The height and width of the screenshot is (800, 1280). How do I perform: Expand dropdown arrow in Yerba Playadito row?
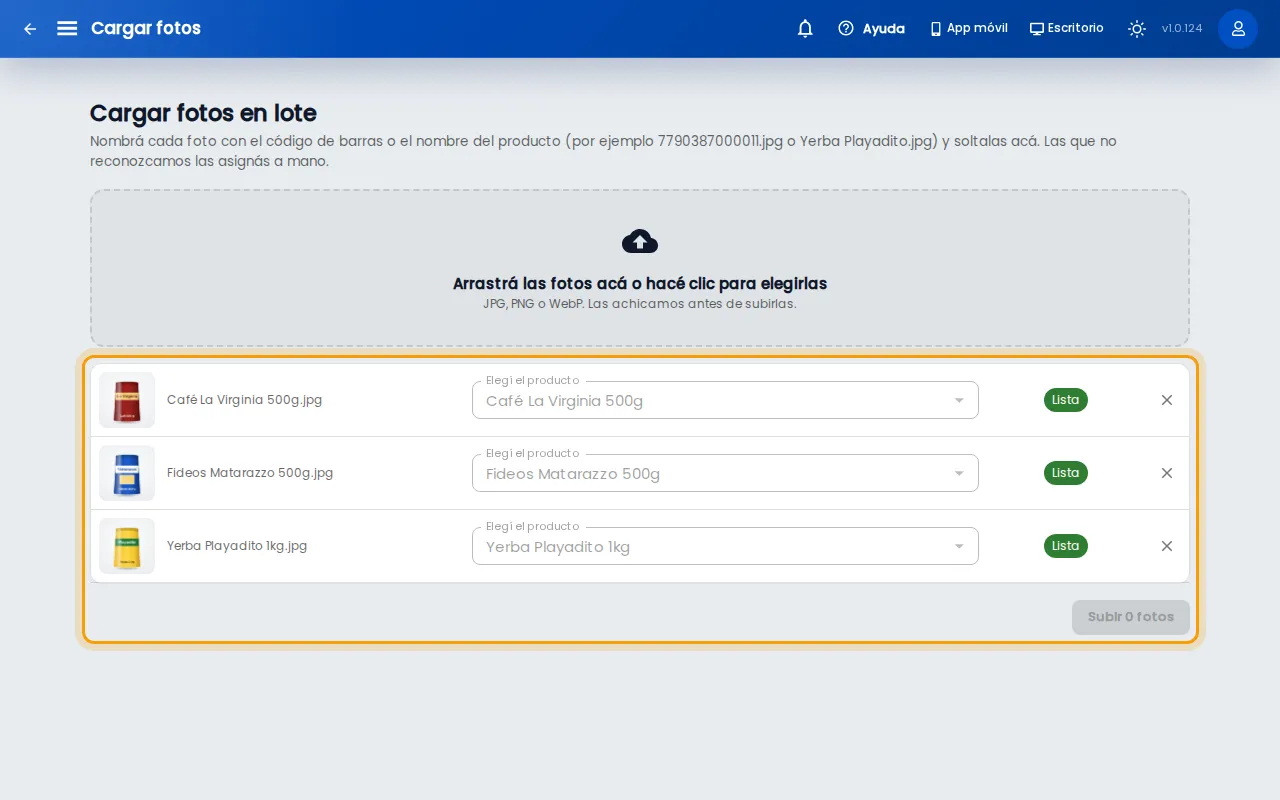click(959, 547)
